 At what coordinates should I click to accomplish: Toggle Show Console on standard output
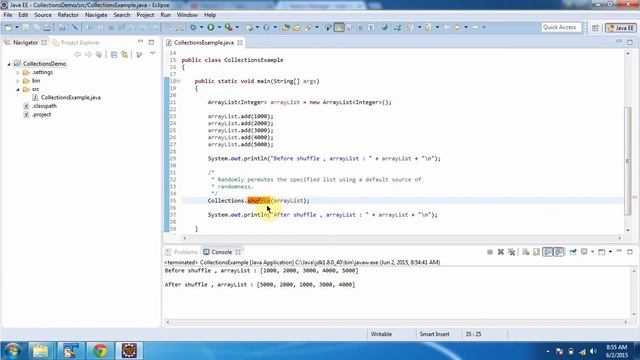point(547,252)
